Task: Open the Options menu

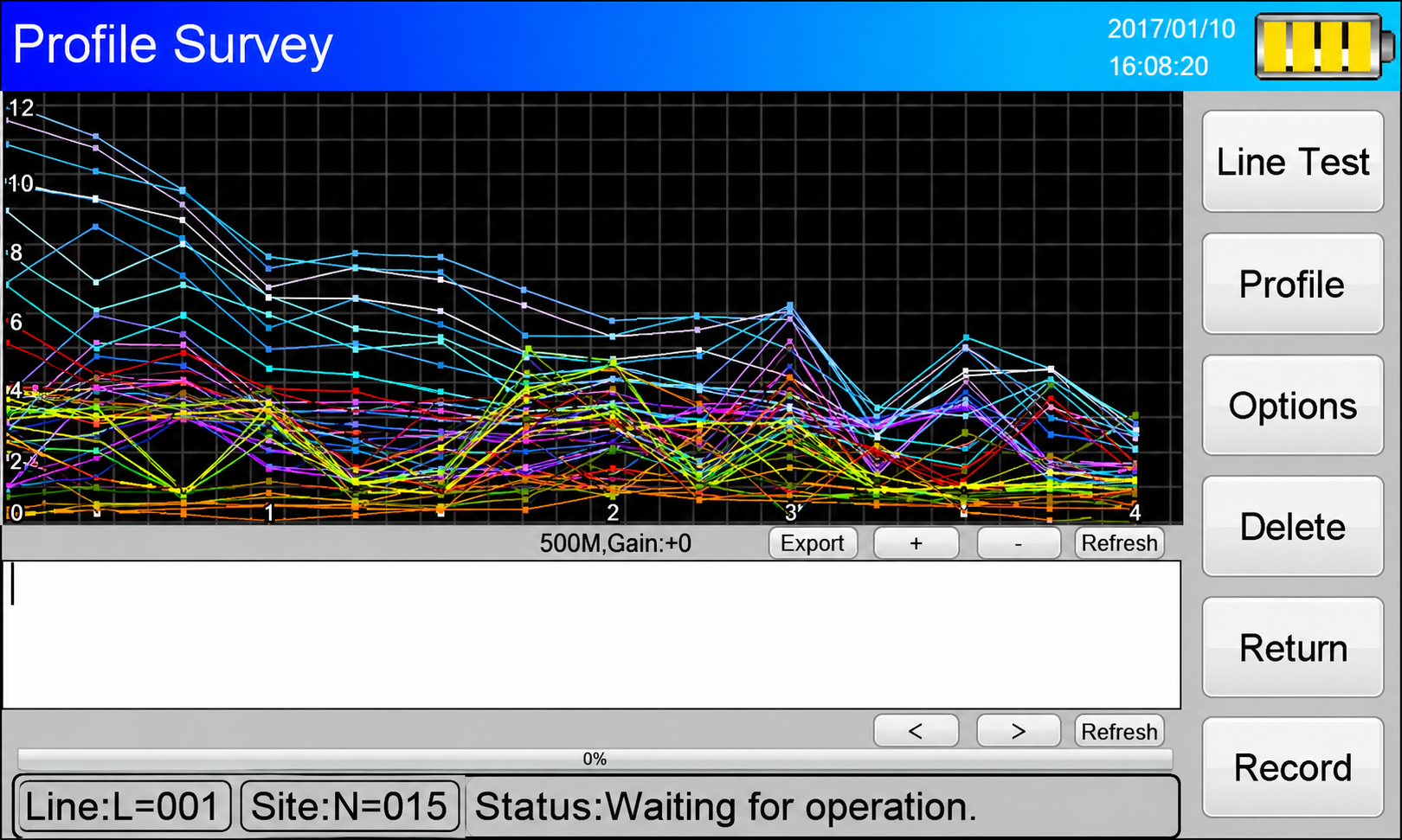Action: tap(1293, 405)
